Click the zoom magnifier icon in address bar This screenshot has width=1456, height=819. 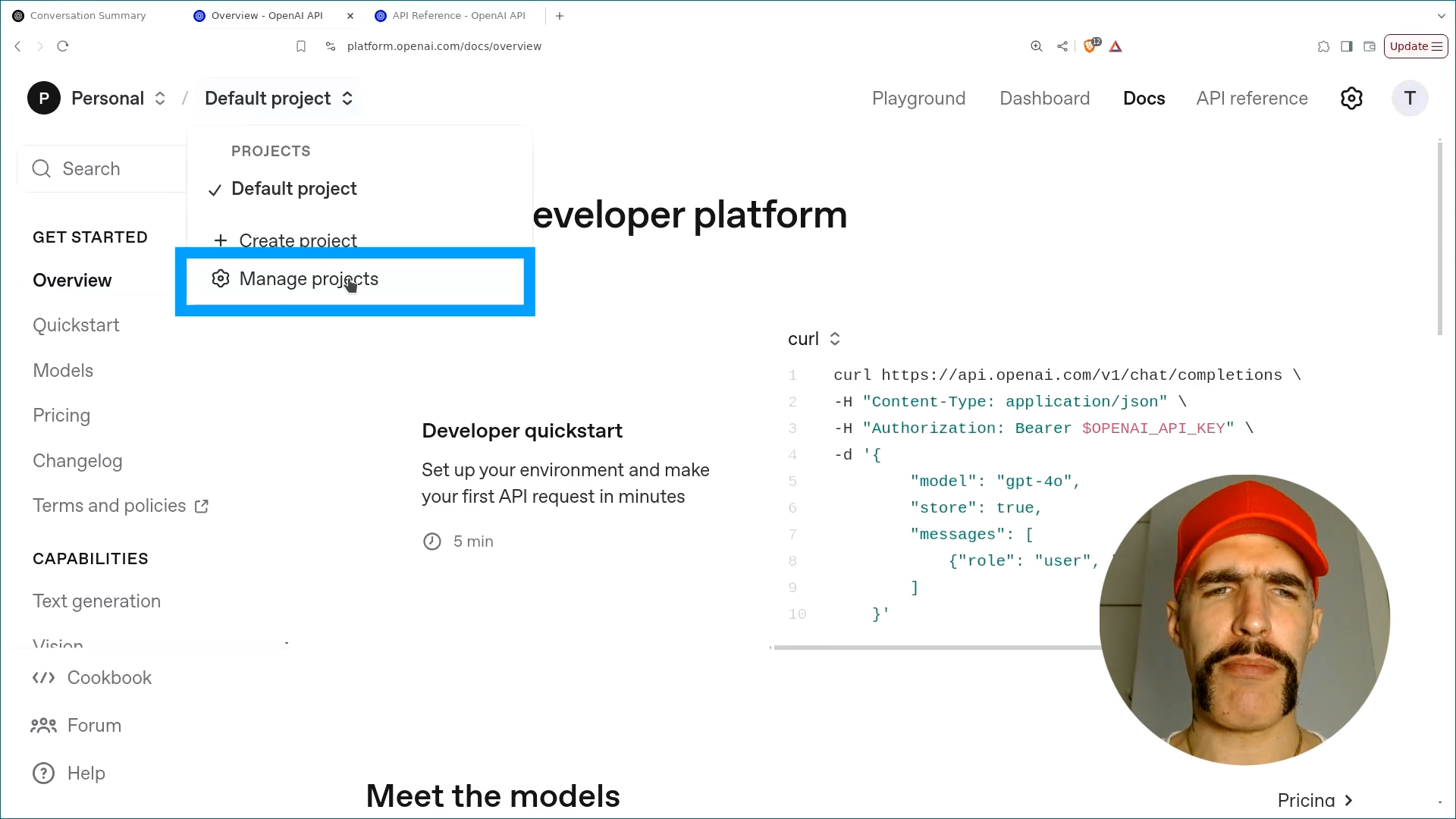tap(1037, 46)
